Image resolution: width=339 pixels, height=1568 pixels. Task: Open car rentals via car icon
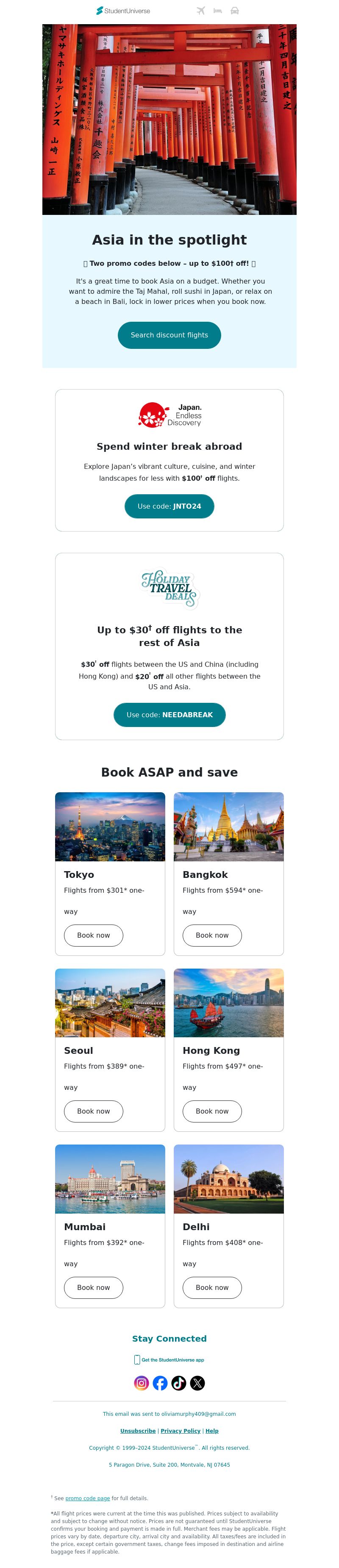234,10
